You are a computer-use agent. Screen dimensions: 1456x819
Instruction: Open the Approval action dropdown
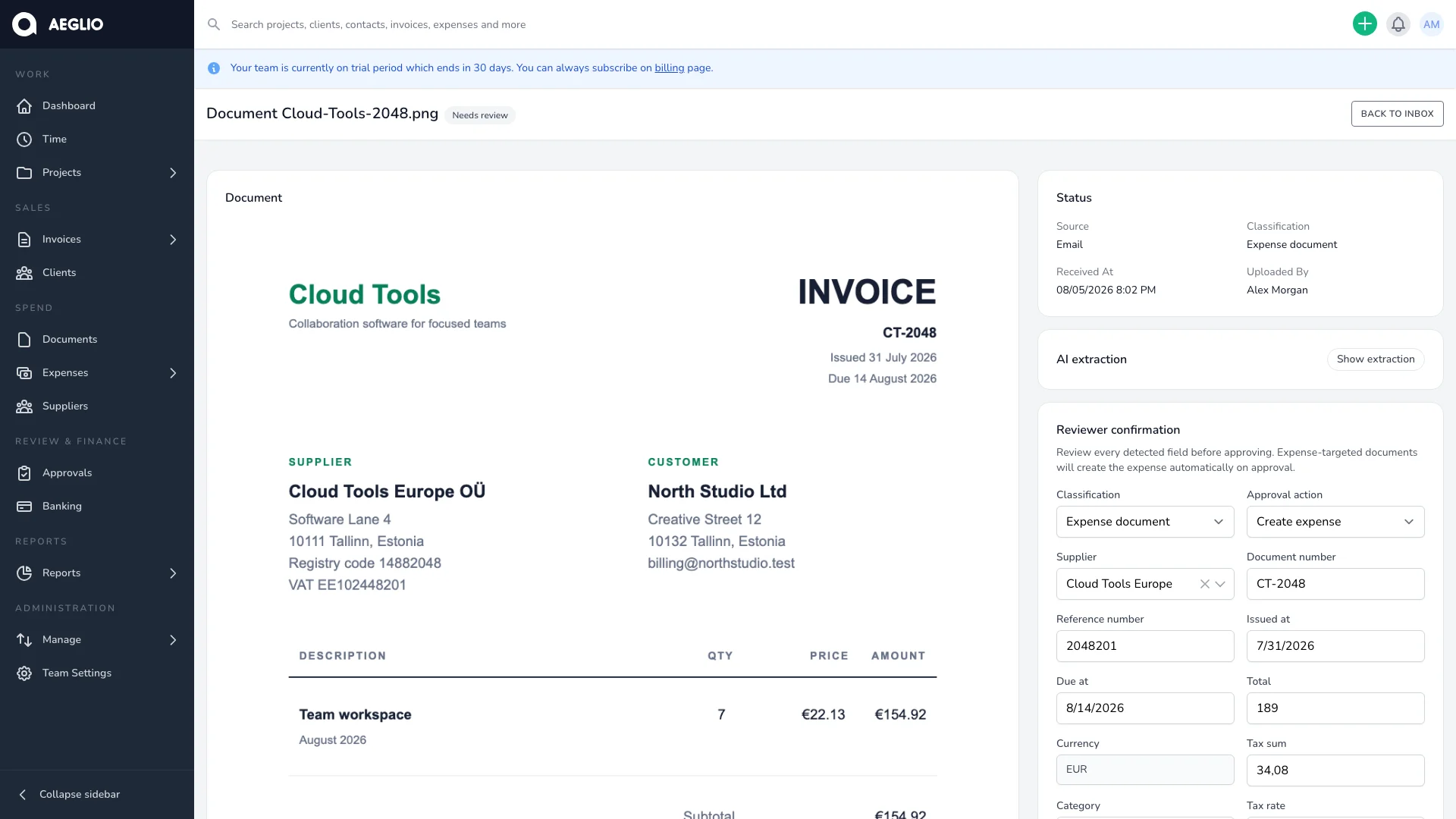(x=1335, y=522)
